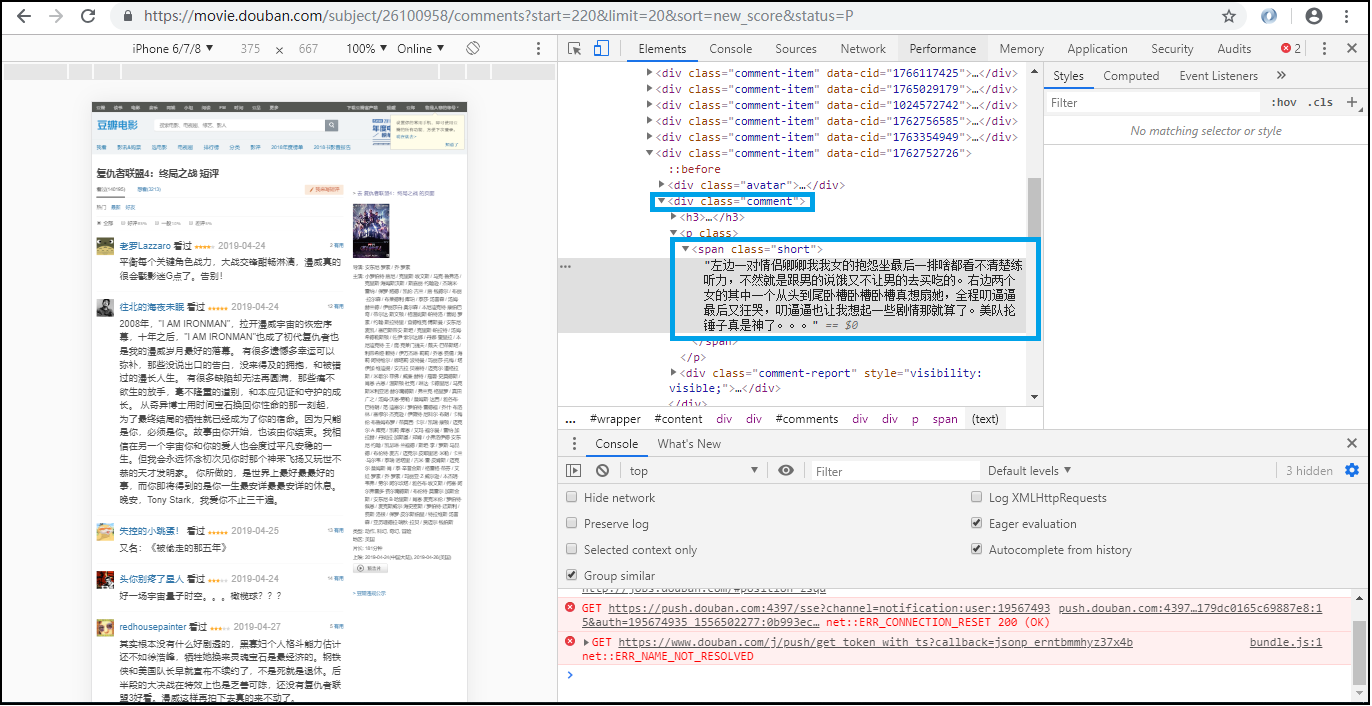Click the rotate device icon

474,48
